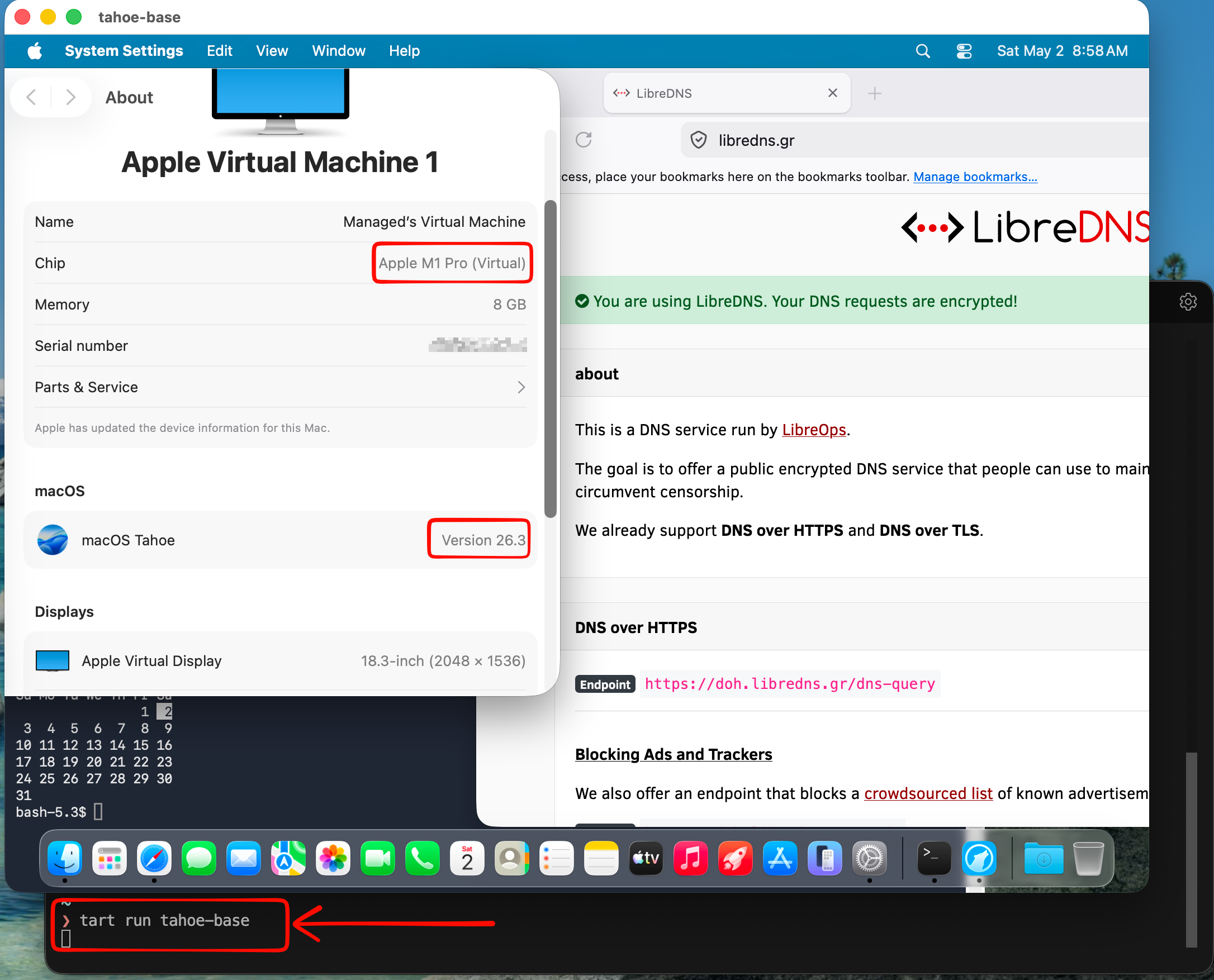Open the crowdsourced list link
This screenshot has width=1214, height=980.
tap(928, 793)
